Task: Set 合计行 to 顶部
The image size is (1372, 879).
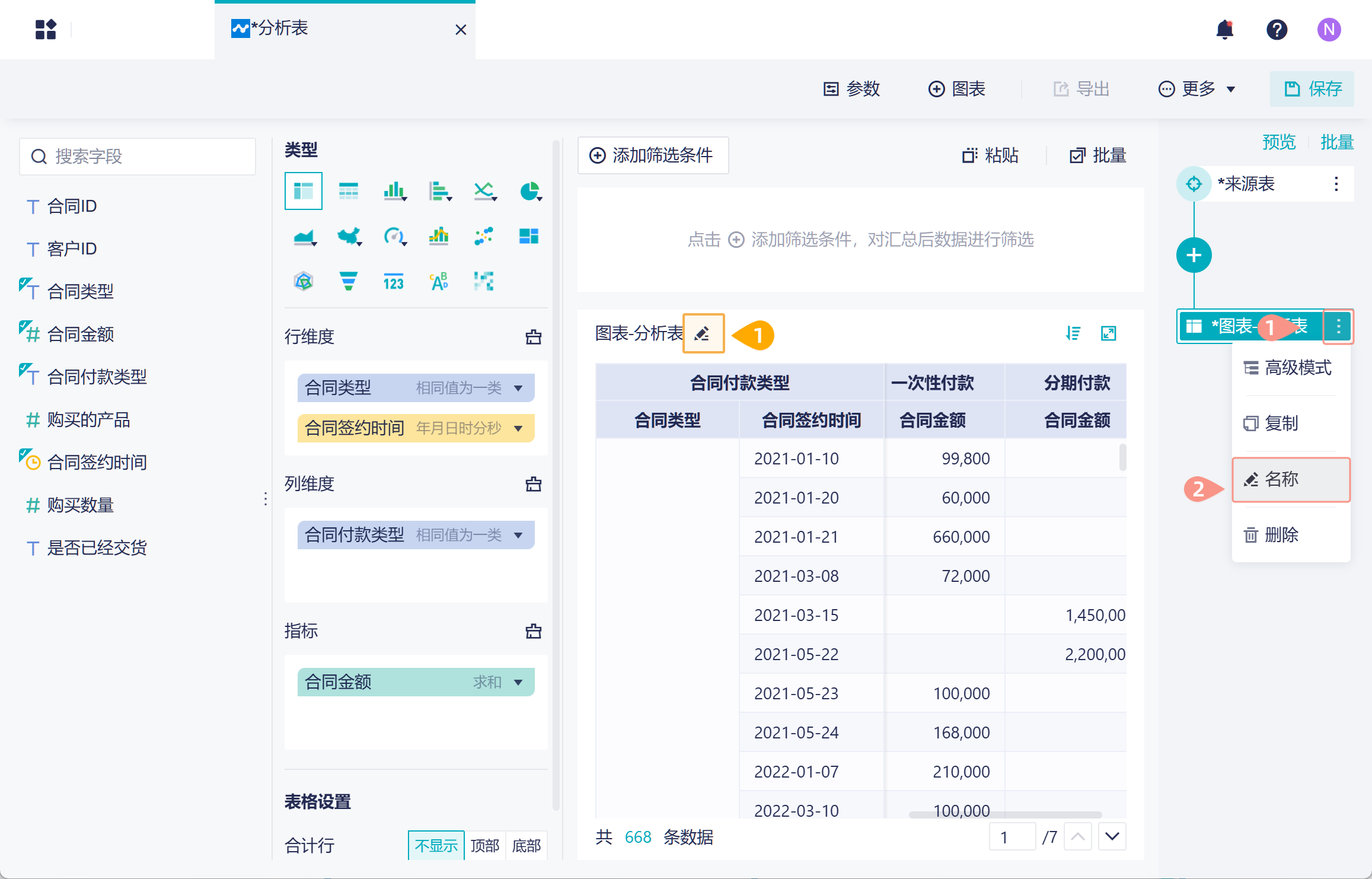Action: pos(484,845)
